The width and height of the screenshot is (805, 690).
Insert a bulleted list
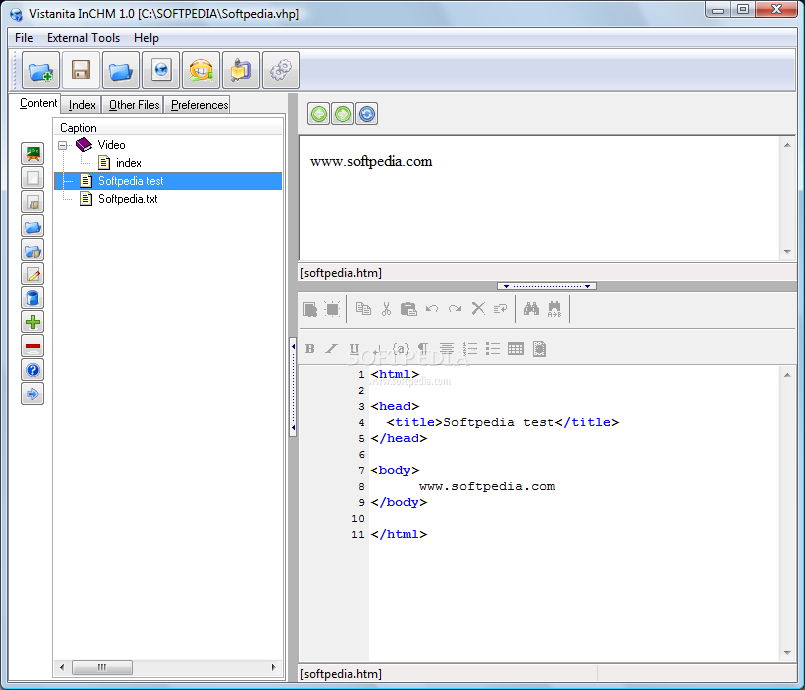(493, 349)
